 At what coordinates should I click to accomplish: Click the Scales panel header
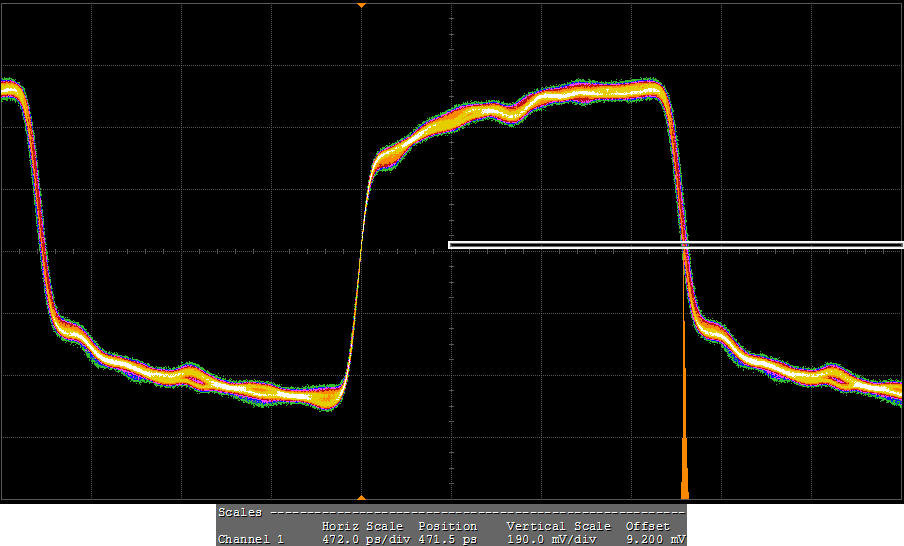240,512
